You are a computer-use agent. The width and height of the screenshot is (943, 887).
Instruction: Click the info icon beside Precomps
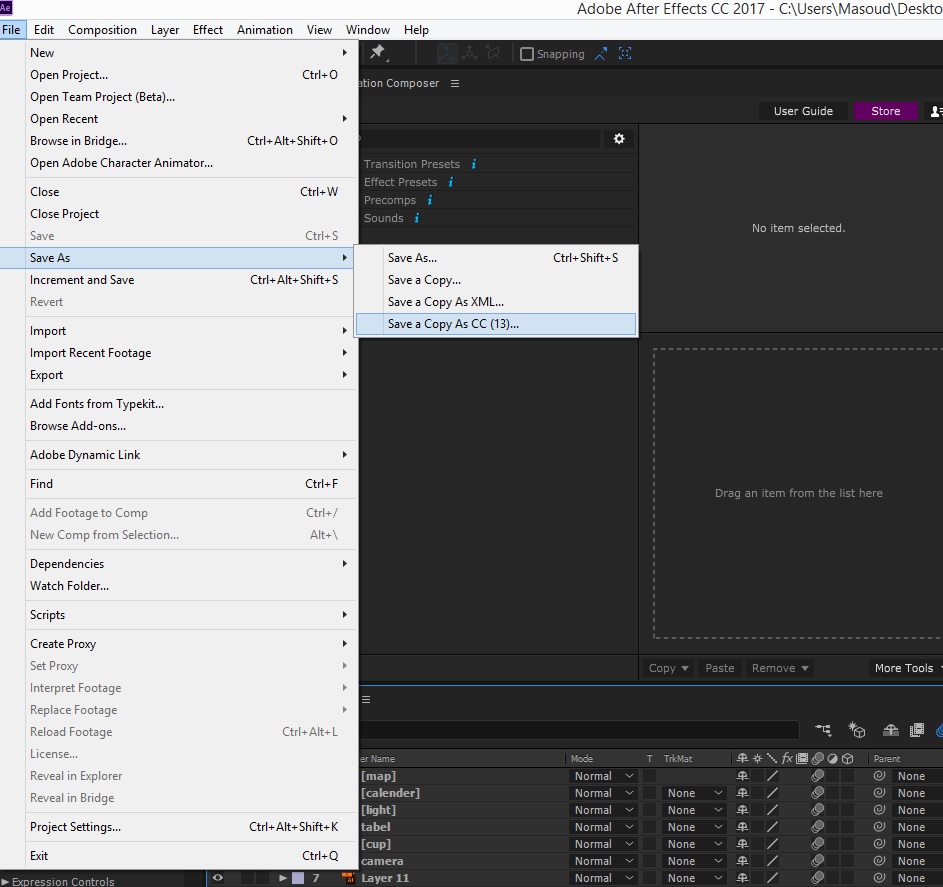click(x=429, y=200)
